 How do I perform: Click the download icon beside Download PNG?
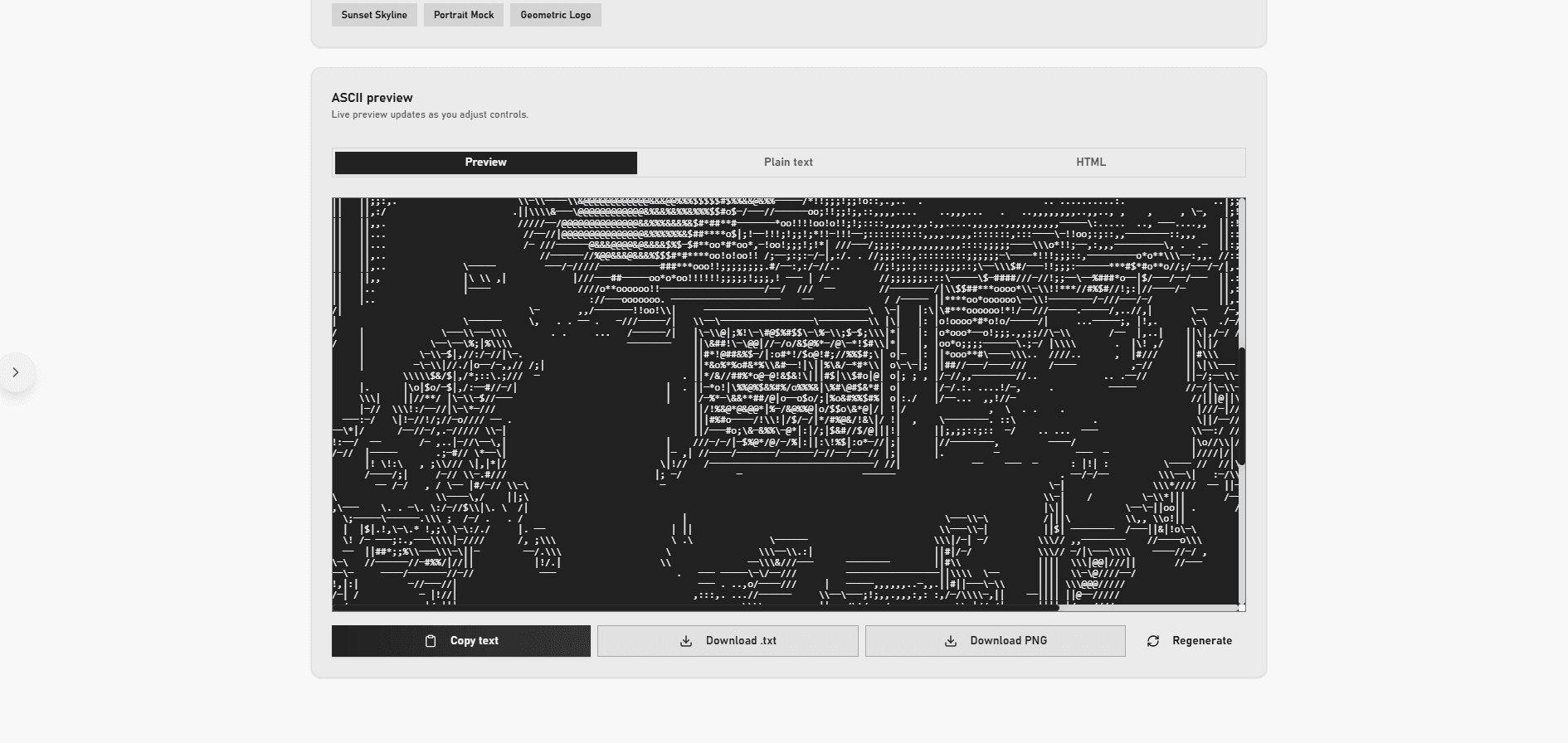click(x=951, y=641)
